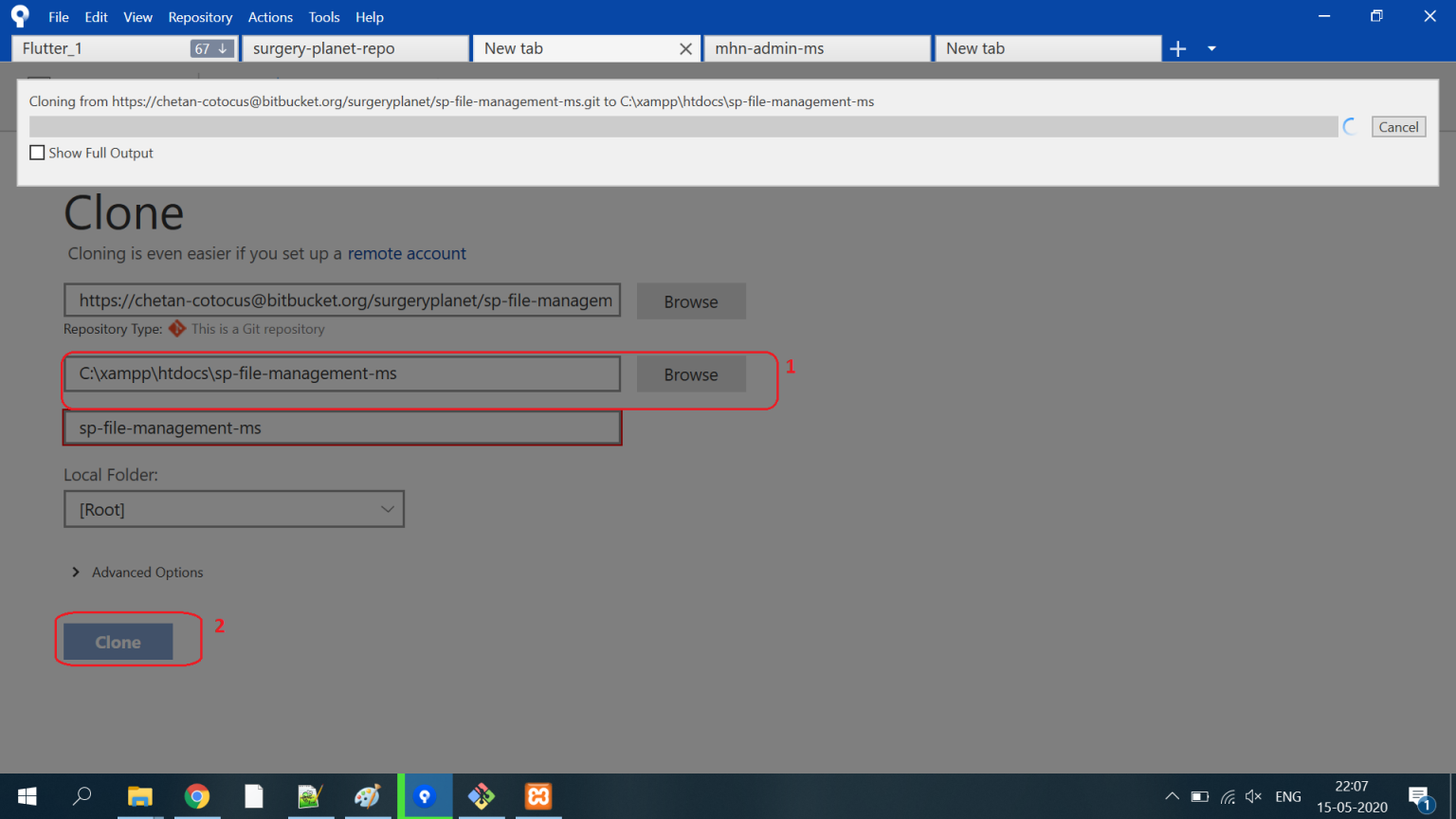Switch to the Flutter_1 tab
This screenshot has width=1456, height=819.
coord(124,48)
